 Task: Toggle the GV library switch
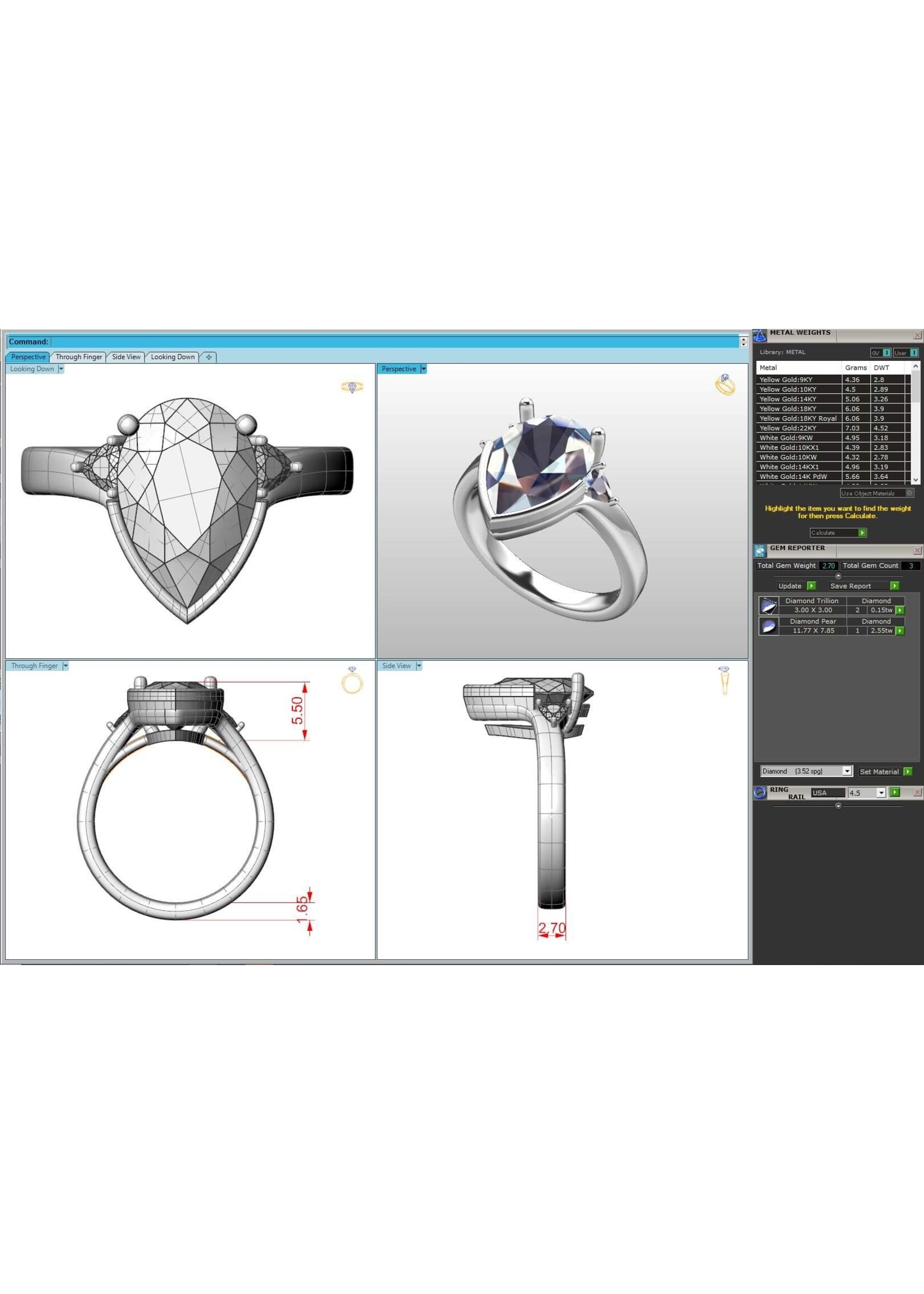pyautogui.click(x=880, y=353)
